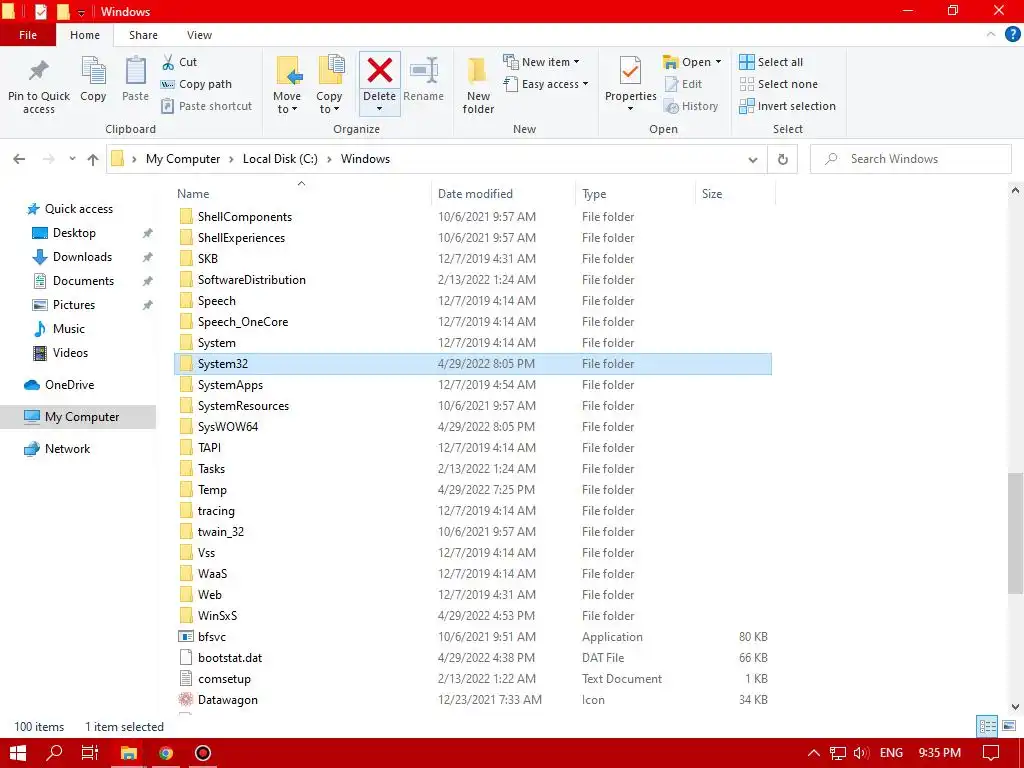Click Select all

[771, 62]
